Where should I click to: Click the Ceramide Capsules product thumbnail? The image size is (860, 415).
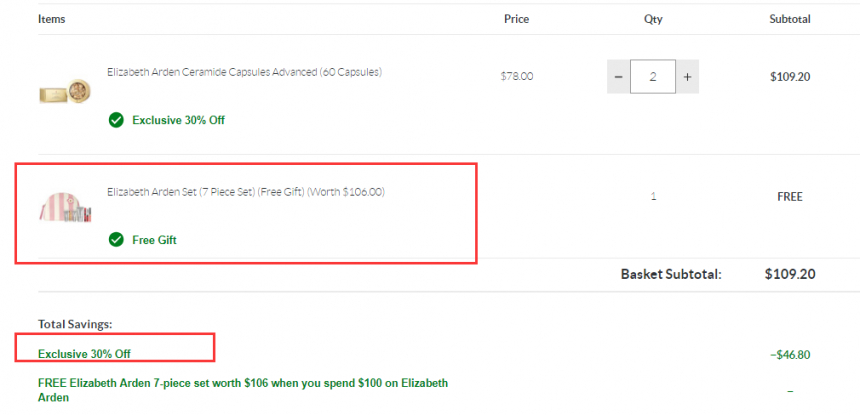65,91
